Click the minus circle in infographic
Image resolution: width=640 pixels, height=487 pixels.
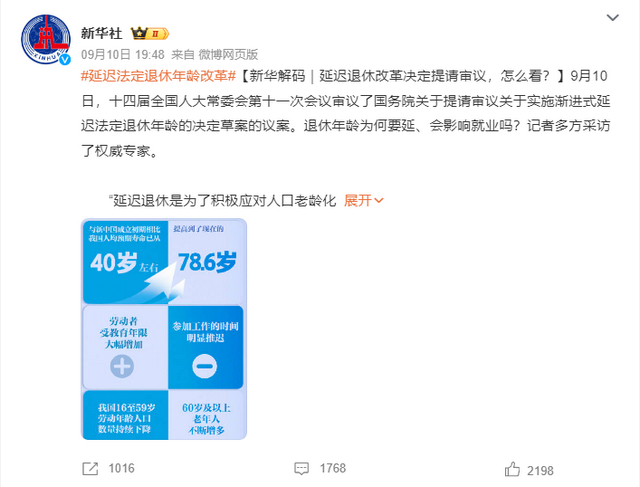point(204,366)
